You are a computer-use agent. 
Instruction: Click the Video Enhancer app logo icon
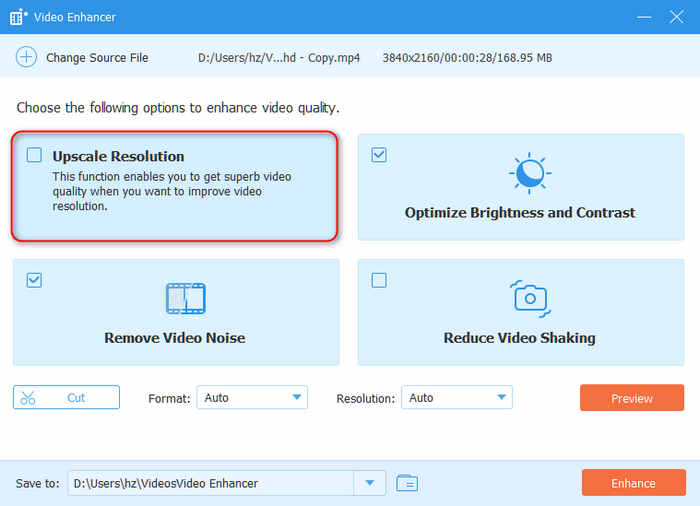click(x=18, y=17)
